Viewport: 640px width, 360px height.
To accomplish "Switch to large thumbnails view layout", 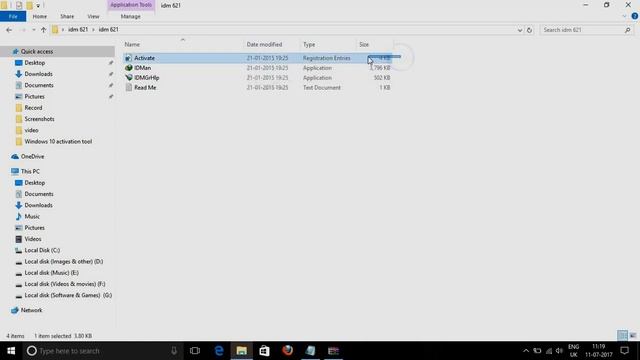I will click(633, 336).
